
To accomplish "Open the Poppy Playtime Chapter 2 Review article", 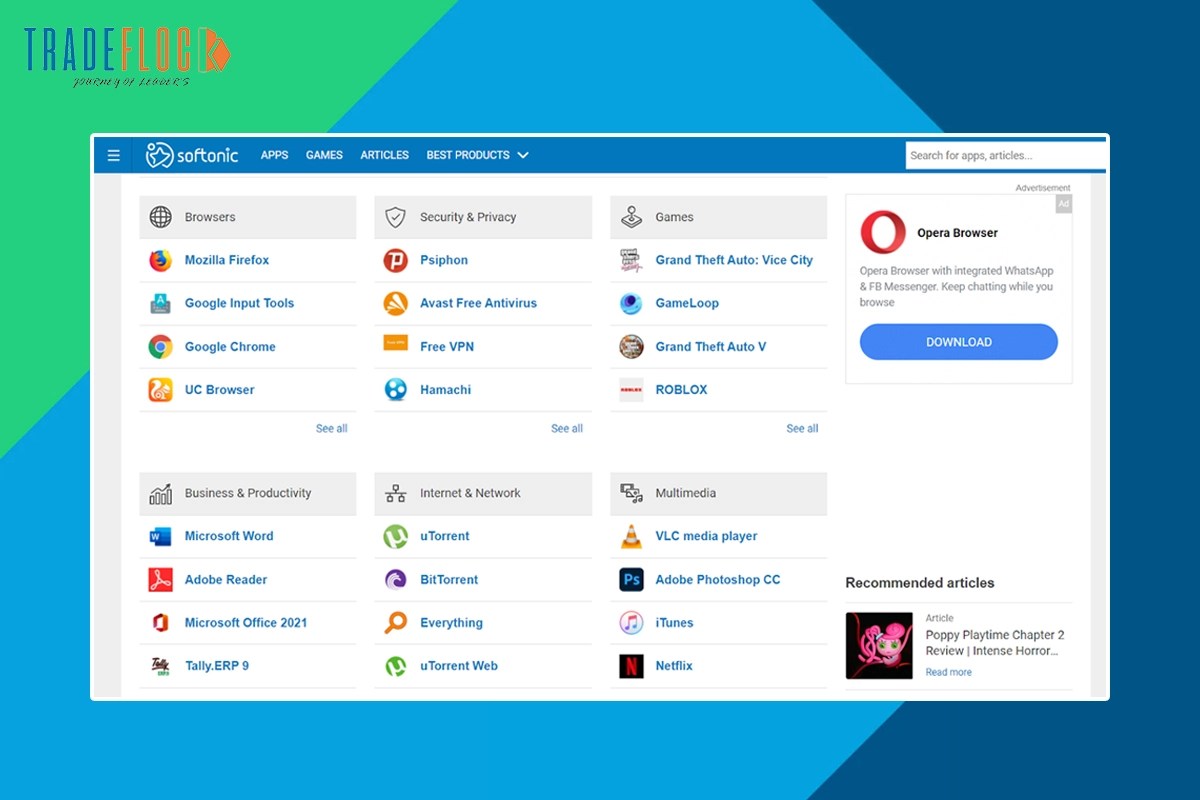I will click(995, 643).
